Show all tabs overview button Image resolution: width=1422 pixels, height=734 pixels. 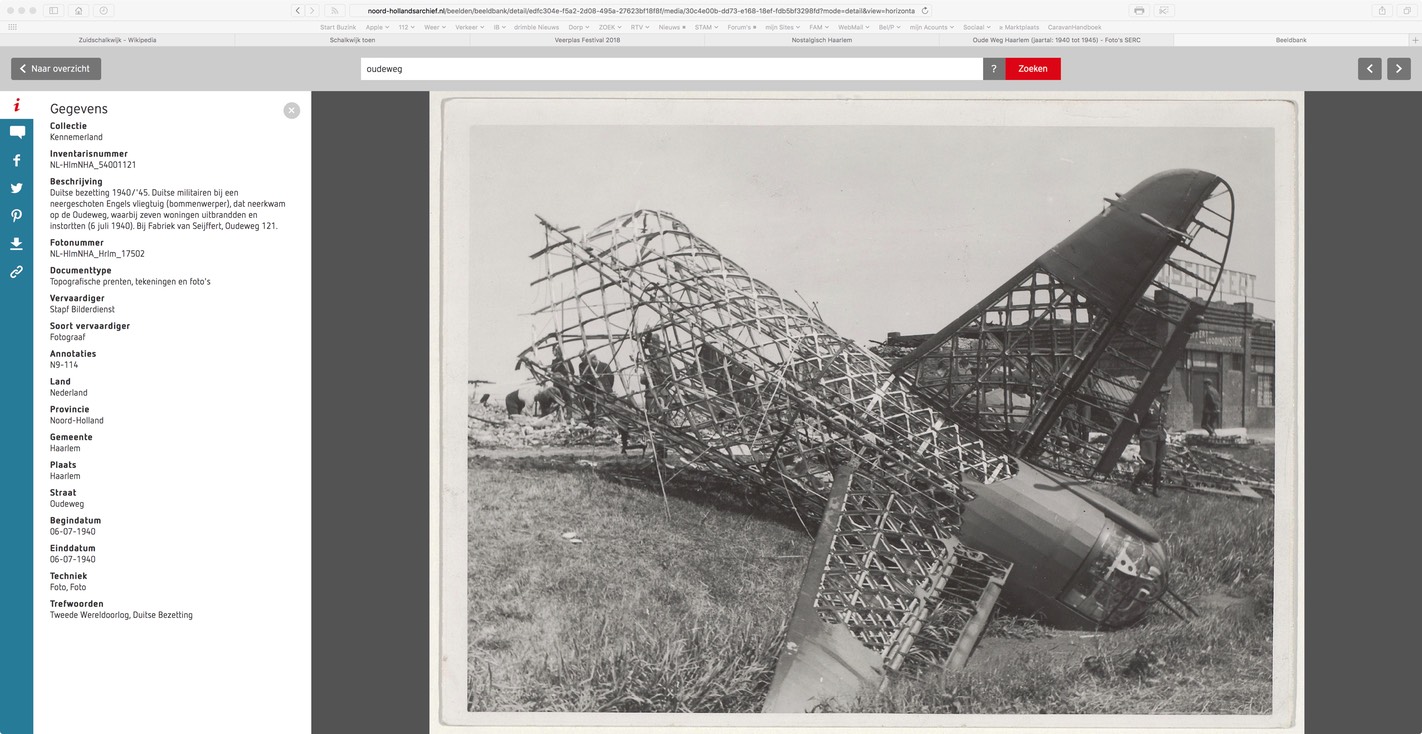coord(1407,10)
